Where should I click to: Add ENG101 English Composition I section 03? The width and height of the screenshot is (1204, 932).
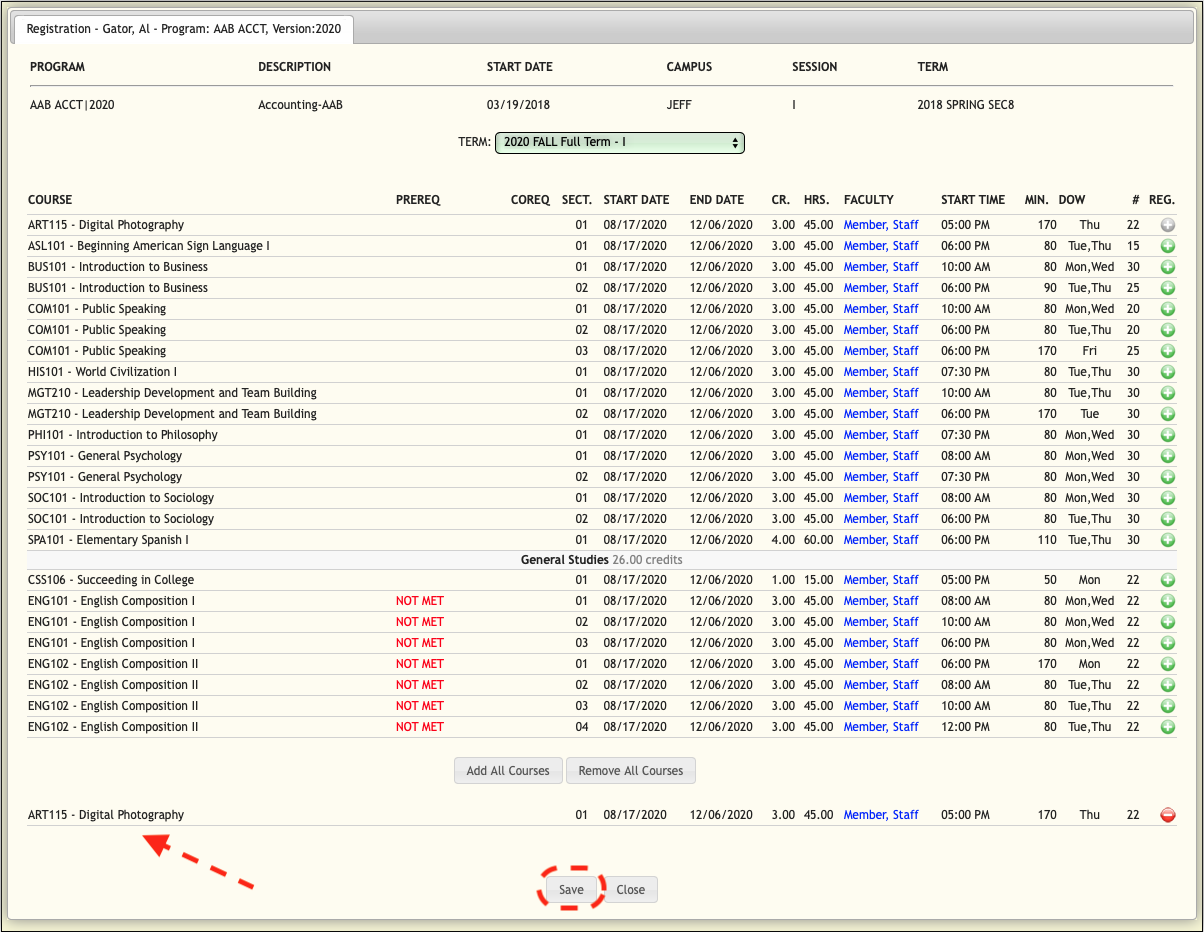(1167, 643)
